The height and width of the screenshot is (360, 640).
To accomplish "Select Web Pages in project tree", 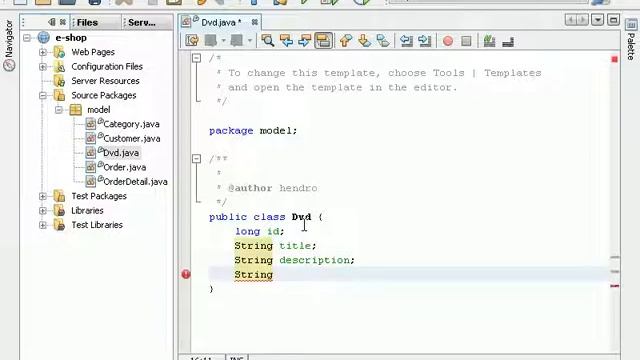I will (93, 52).
